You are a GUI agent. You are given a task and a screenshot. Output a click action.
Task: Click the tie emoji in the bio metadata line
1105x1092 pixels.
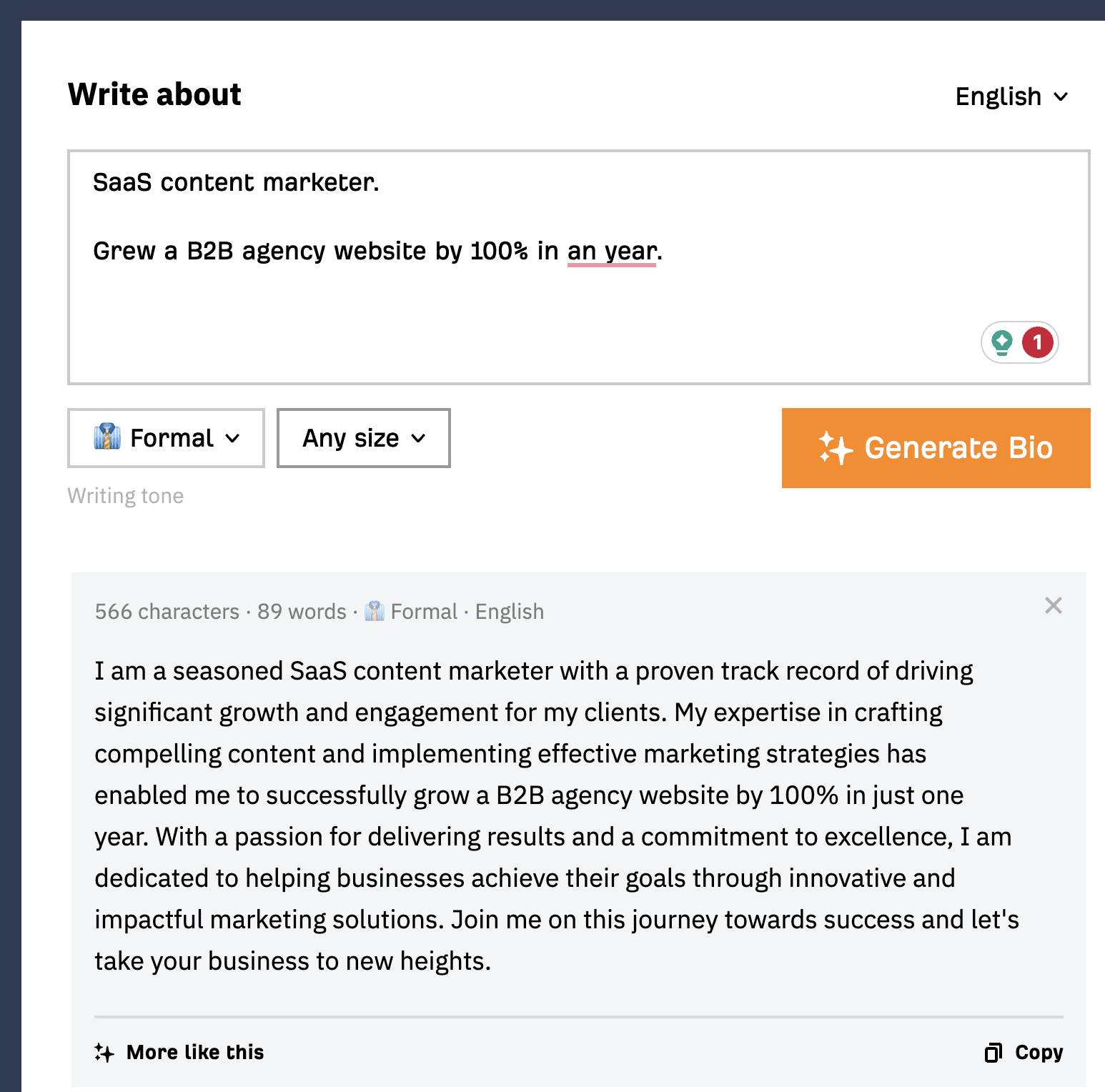(373, 611)
